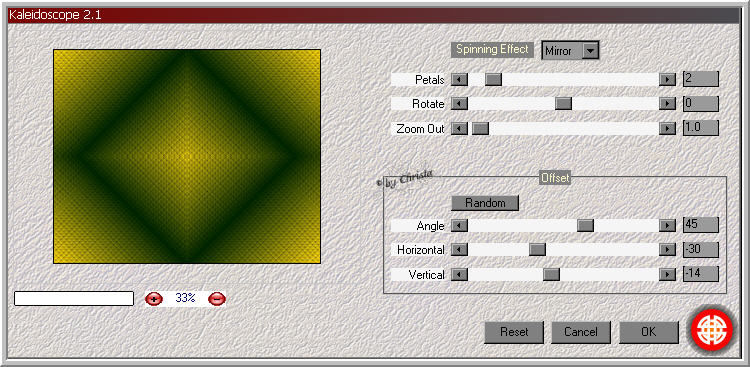Click the Reset button
This screenshot has height=367, width=750.
514,332
